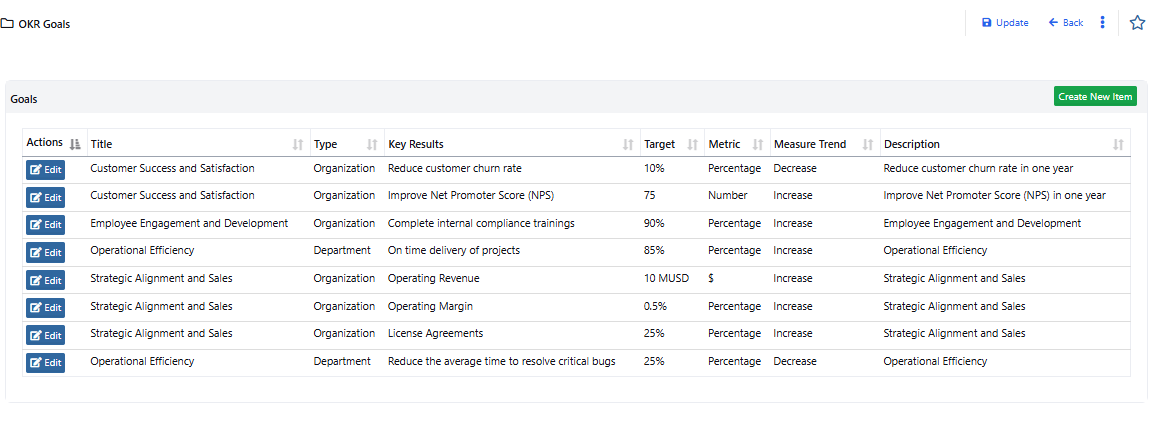
Task: Sort table by Target column arrows
Action: [692, 145]
